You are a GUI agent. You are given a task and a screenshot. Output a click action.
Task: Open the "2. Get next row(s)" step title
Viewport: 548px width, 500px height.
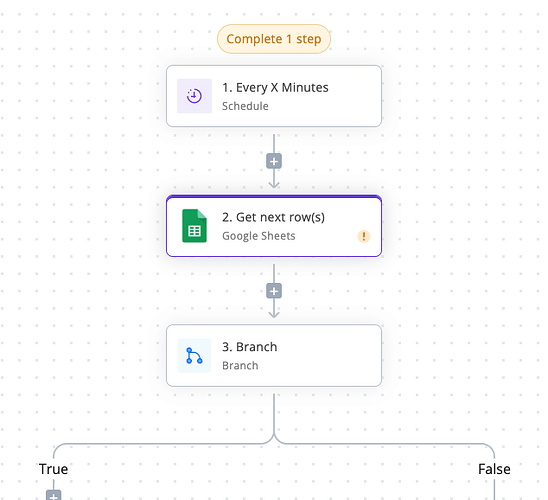tap(273, 217)
